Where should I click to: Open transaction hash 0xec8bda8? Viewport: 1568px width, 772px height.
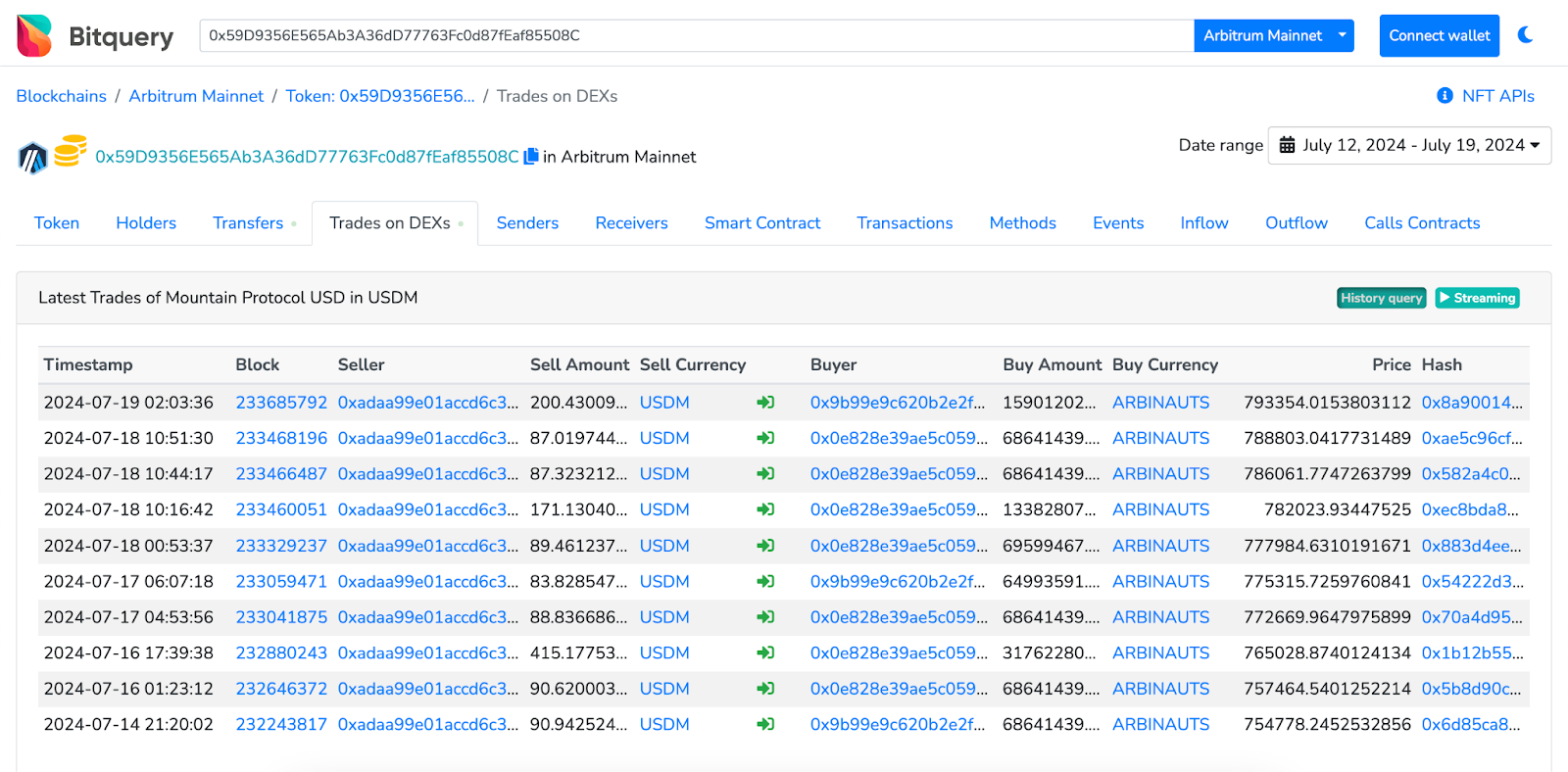coord(1470,509)
